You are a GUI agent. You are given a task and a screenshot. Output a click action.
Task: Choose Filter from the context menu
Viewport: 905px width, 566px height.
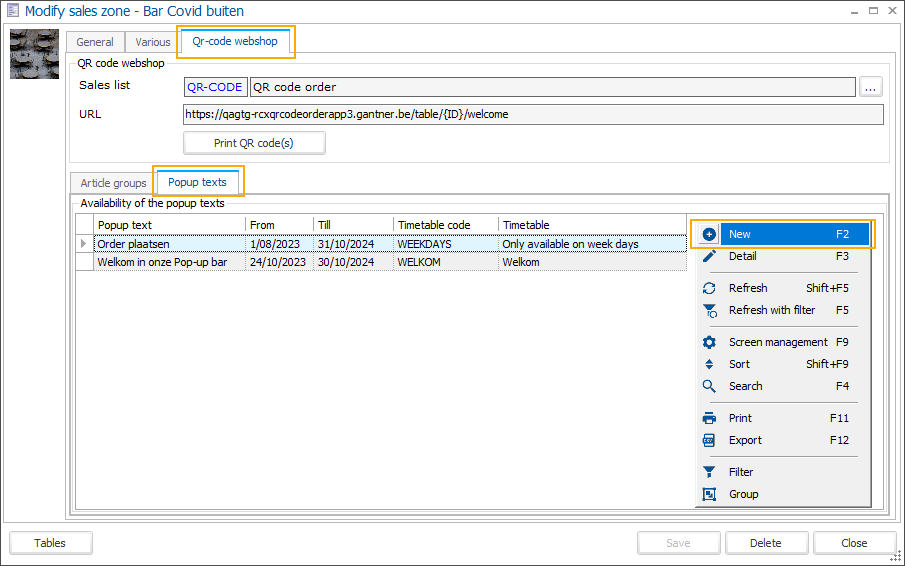[x=741, y=472]
